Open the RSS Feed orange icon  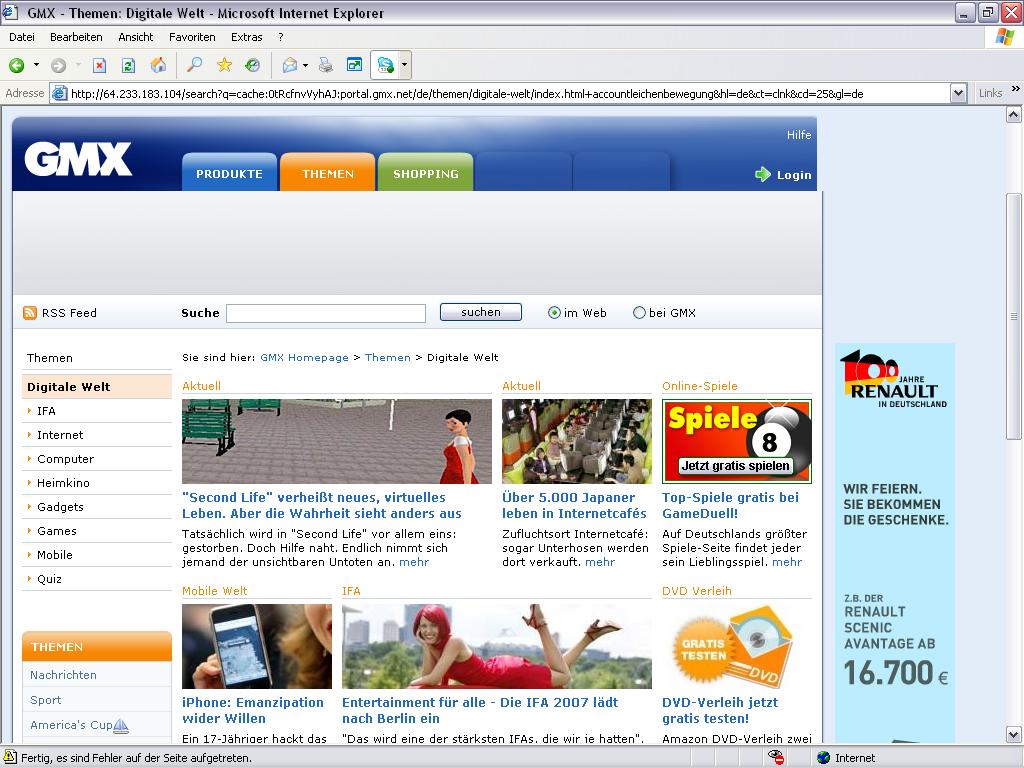[x=29, y=313]
